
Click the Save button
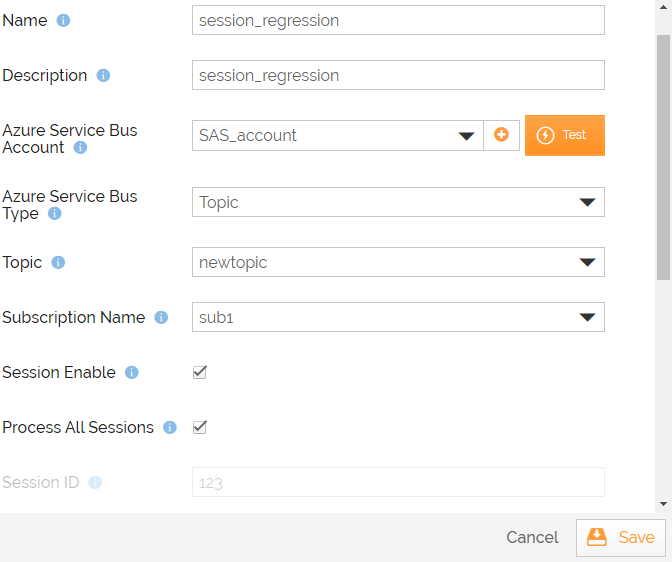coord(621,537)
